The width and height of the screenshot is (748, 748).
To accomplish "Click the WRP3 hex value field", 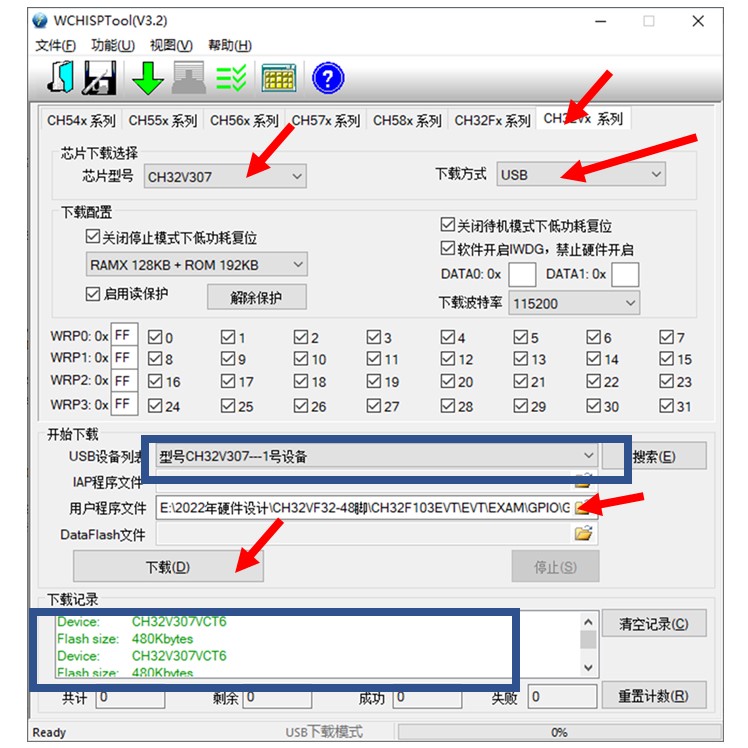I will [x=125, y=404].
